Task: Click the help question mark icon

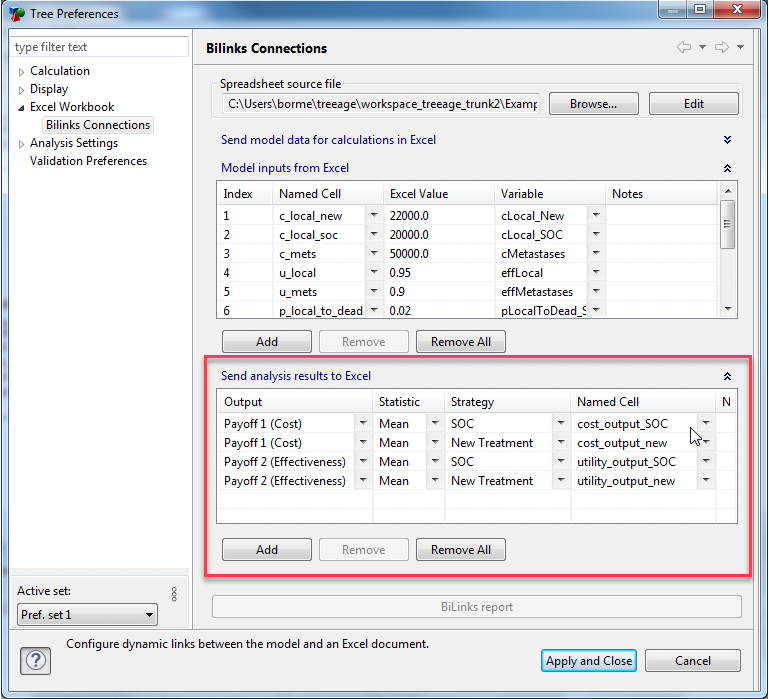Action: coord(35,661)
